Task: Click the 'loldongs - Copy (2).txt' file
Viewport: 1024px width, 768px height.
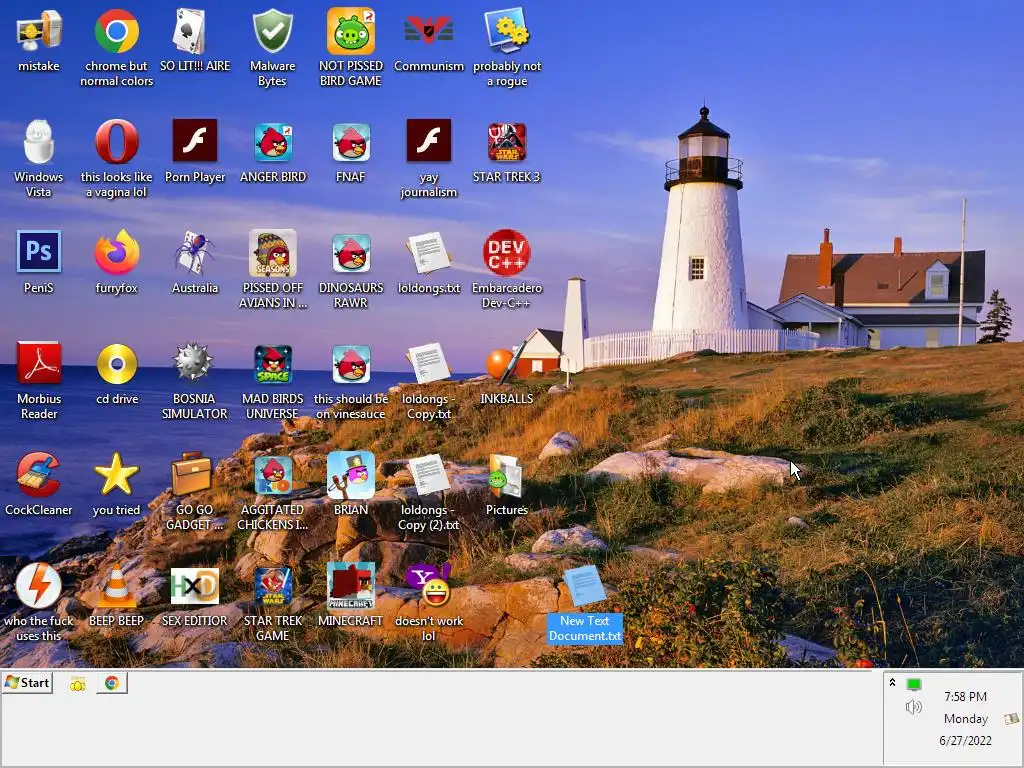Action: coord(428,475)
